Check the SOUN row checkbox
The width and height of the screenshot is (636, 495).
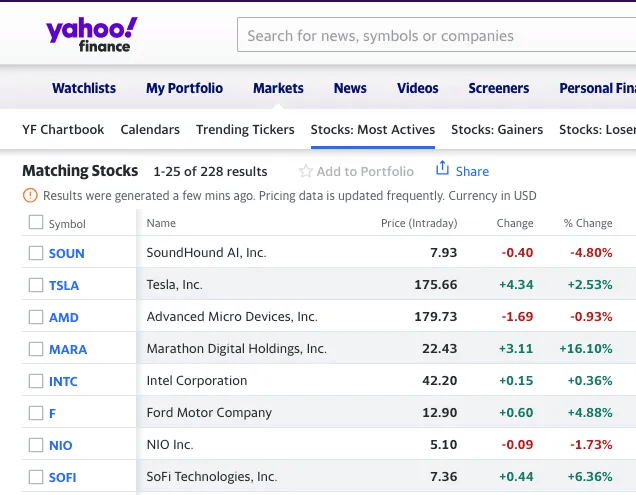click(x=36, y=253)
